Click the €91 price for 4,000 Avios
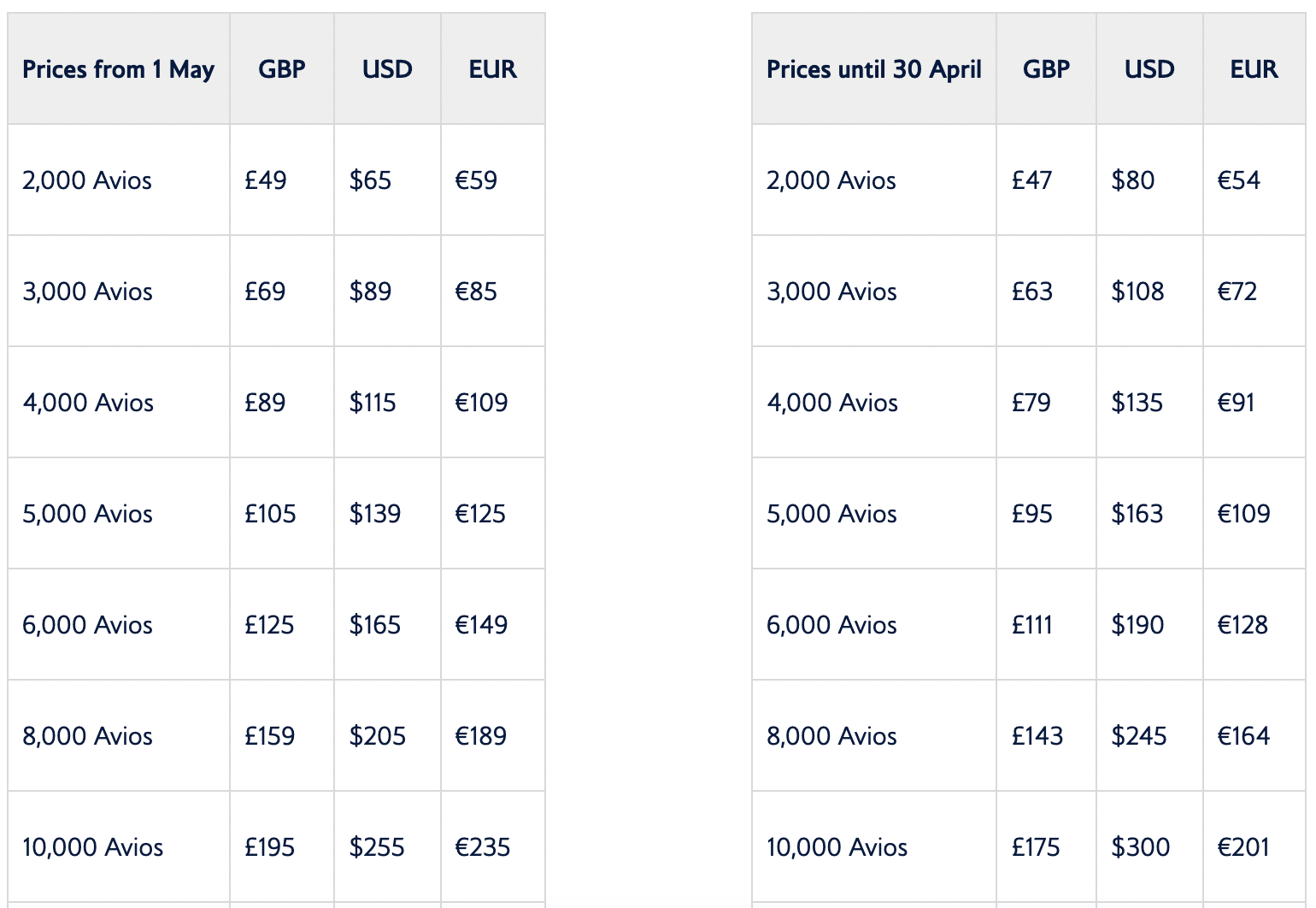Viewport: 1316px width, 908px height. click(x=1236, y=403)
